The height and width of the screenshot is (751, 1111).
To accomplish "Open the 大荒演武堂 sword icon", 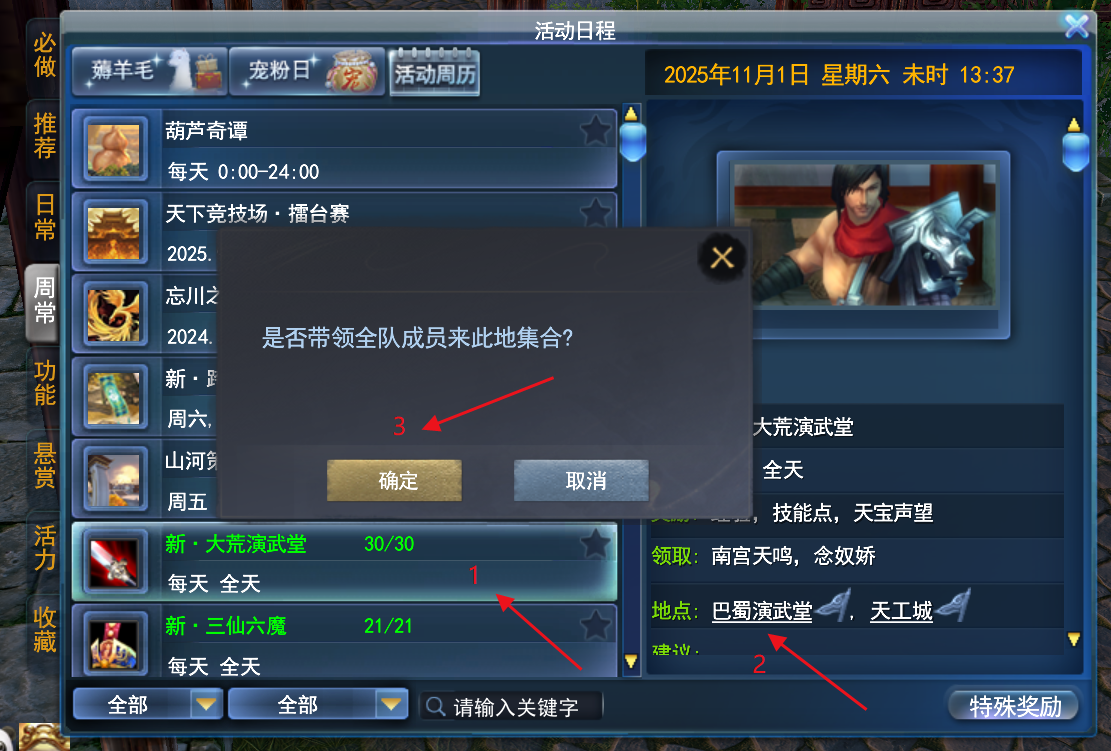I will (x=114, y=564).
